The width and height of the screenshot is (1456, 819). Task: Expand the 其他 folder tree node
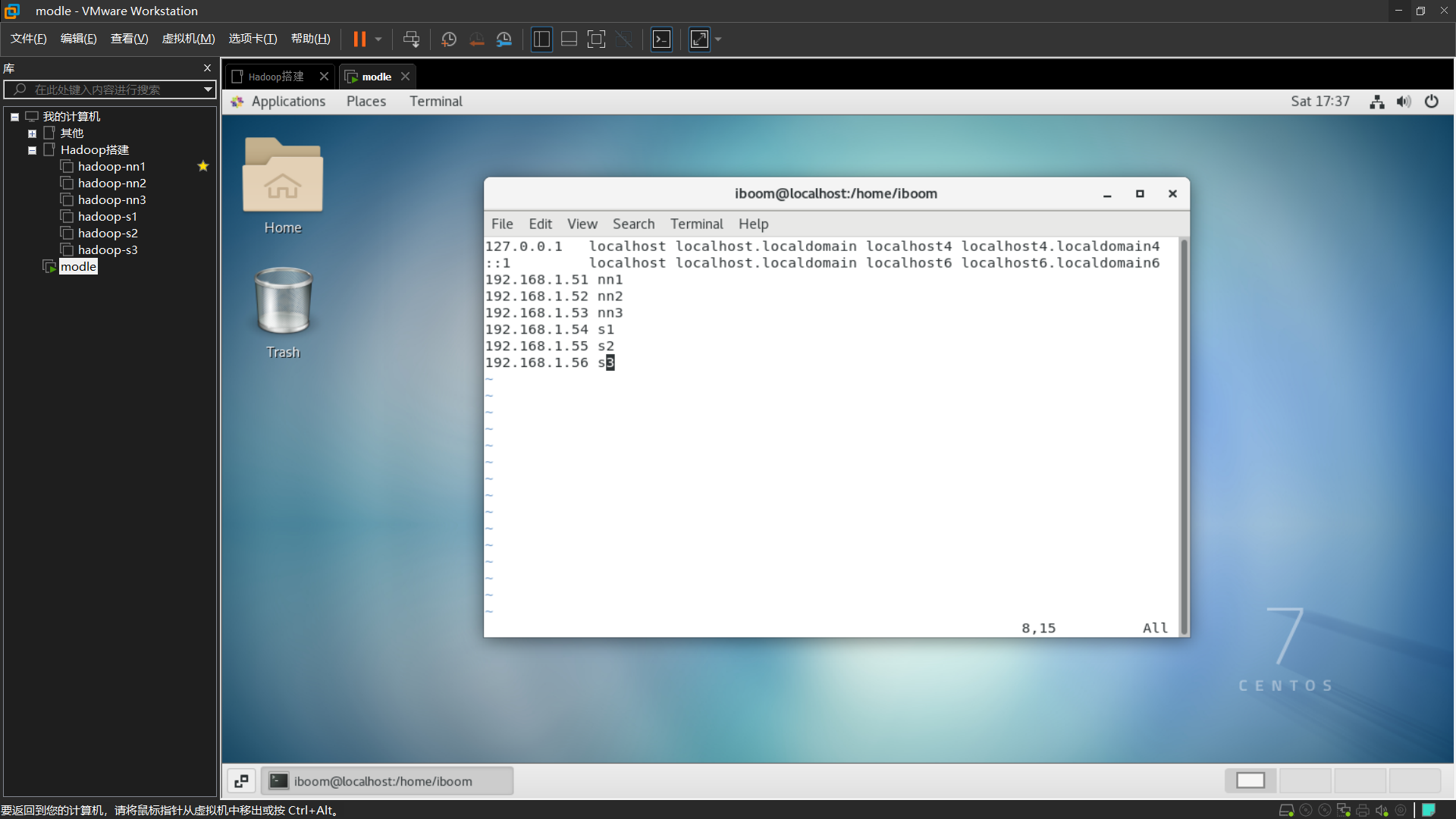point(32,133)
